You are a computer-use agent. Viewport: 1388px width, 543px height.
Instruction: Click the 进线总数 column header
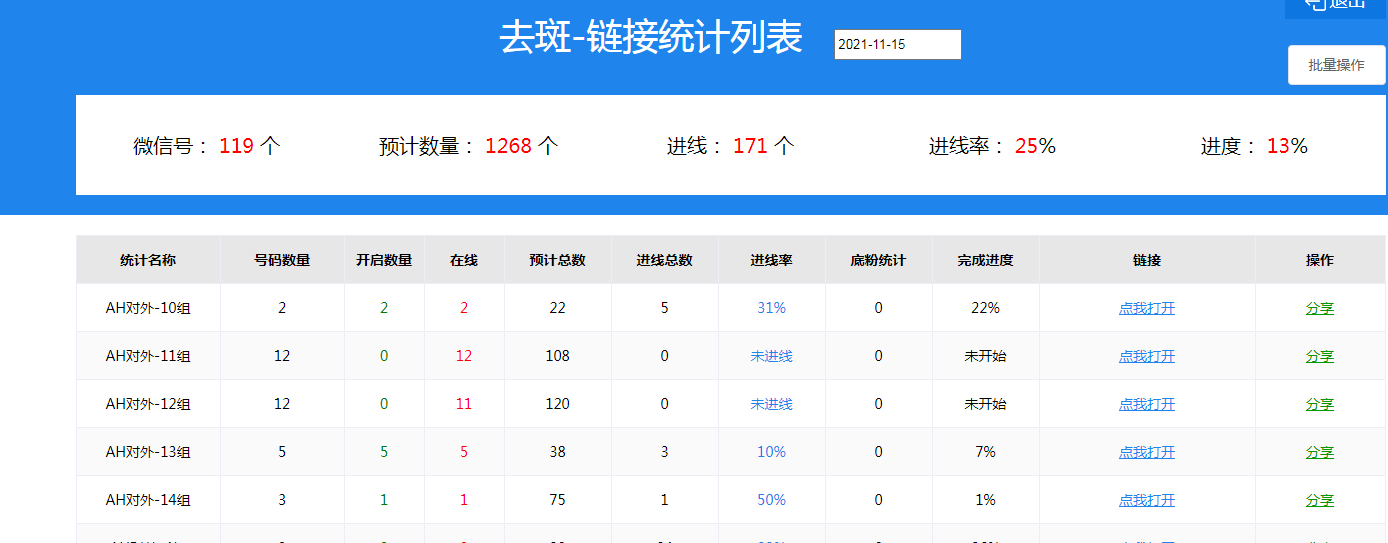pyautogui.click(x=665, y=260)
